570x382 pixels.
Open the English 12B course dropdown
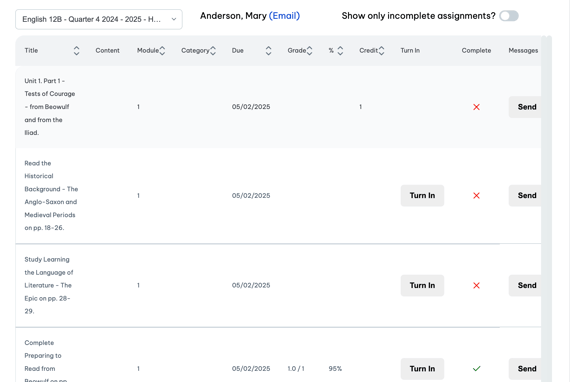click(99, 19)
